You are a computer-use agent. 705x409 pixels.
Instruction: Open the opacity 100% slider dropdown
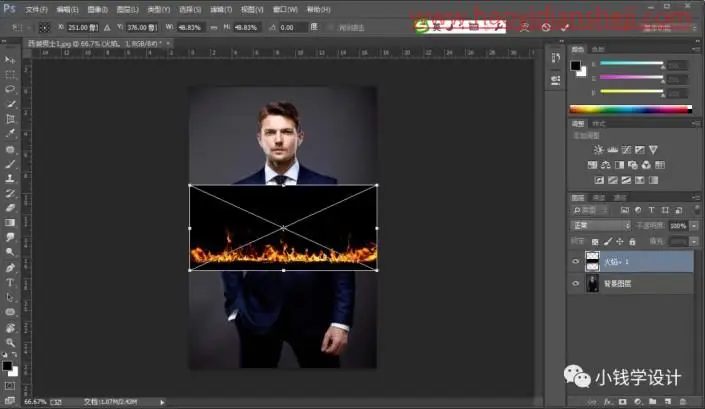point(695,226)
